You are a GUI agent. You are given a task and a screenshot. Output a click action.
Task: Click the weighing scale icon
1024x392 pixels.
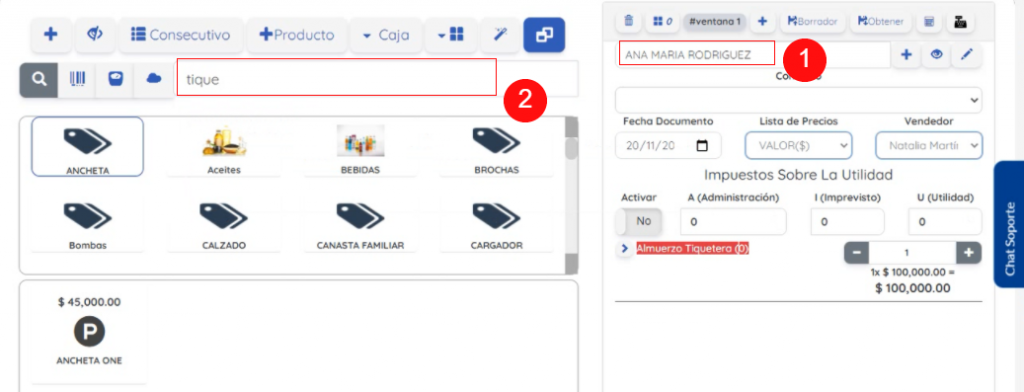tap(116, 80)
